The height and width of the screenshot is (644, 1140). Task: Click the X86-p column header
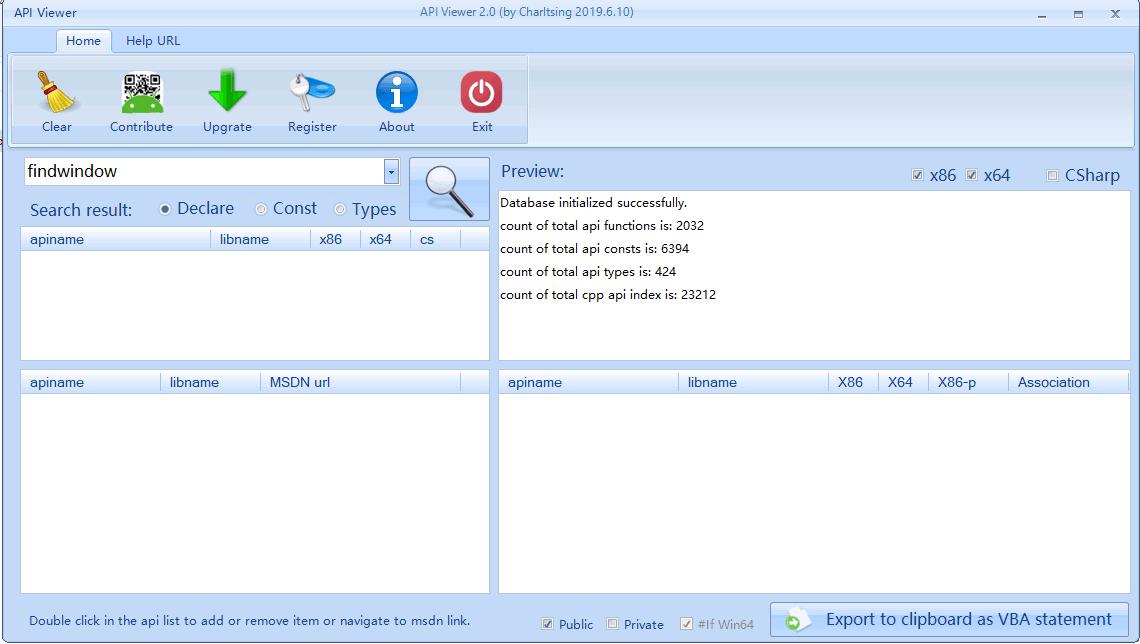click(968, 383)
